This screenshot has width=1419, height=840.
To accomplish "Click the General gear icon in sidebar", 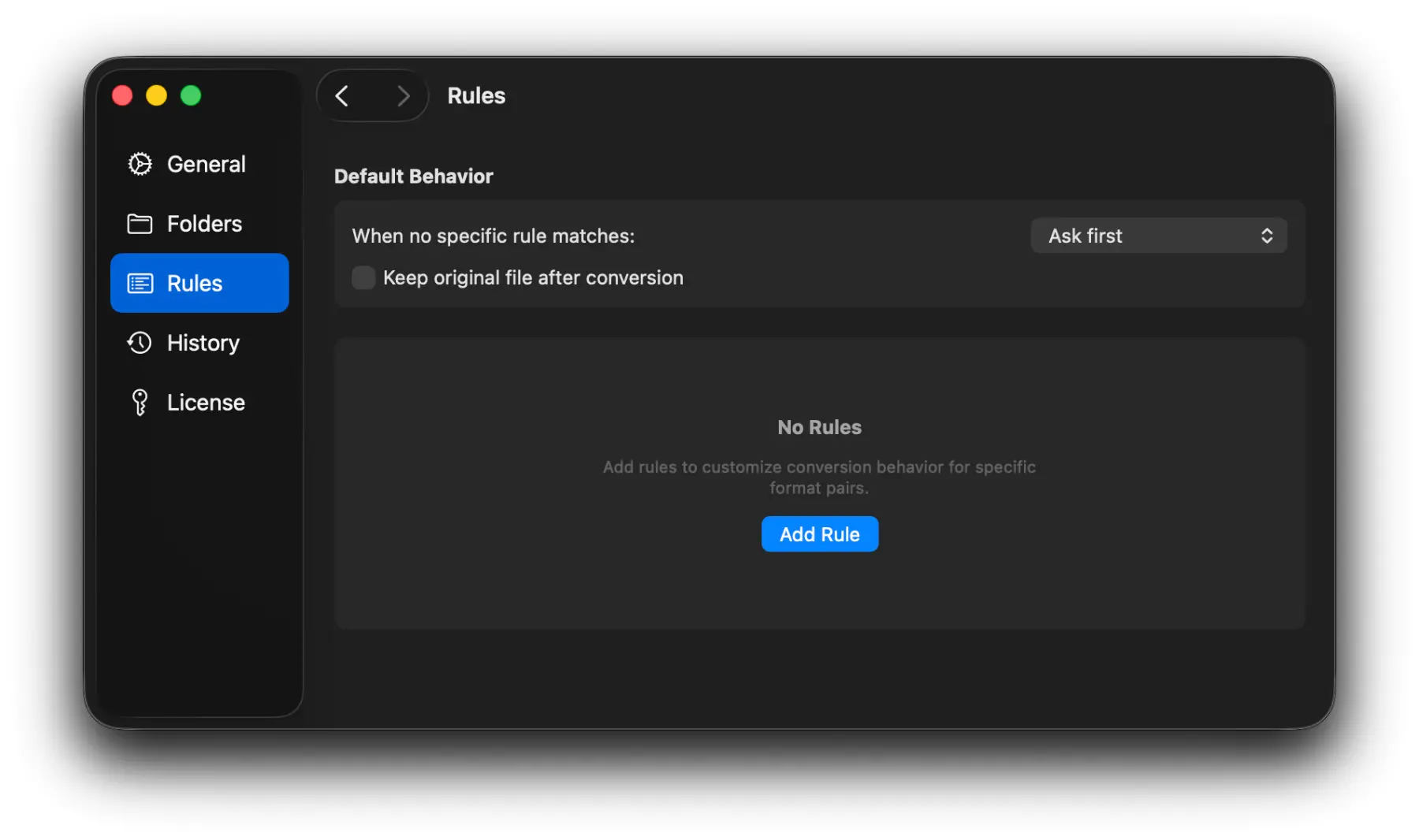I will point(140,164).
